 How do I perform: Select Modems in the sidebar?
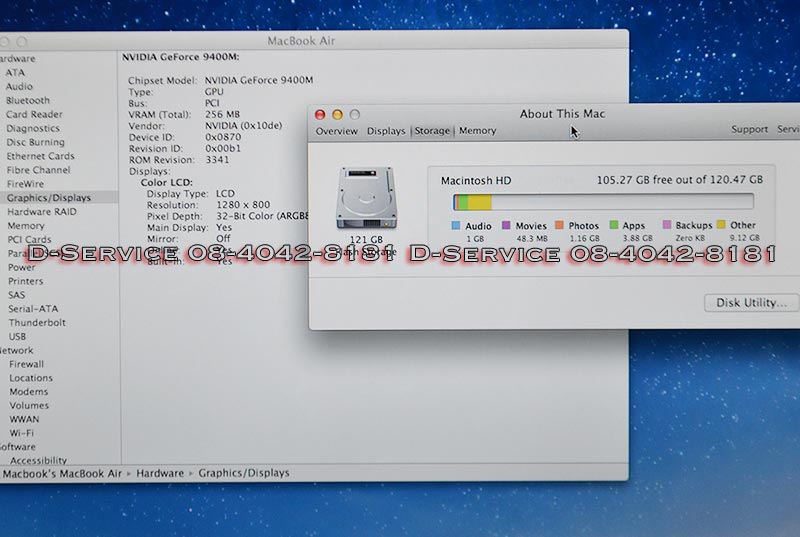29,392
